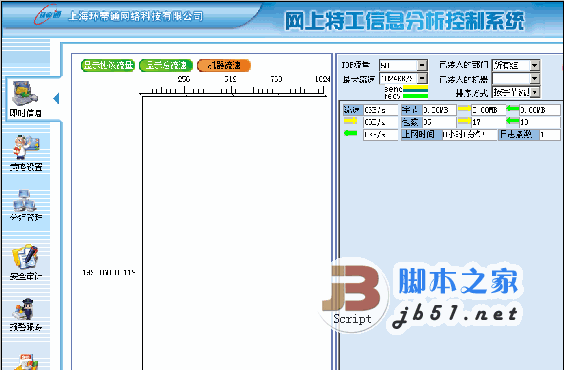This screenshot has height=370, width=564.
Task: Click the first green display button
Action: 108,65
